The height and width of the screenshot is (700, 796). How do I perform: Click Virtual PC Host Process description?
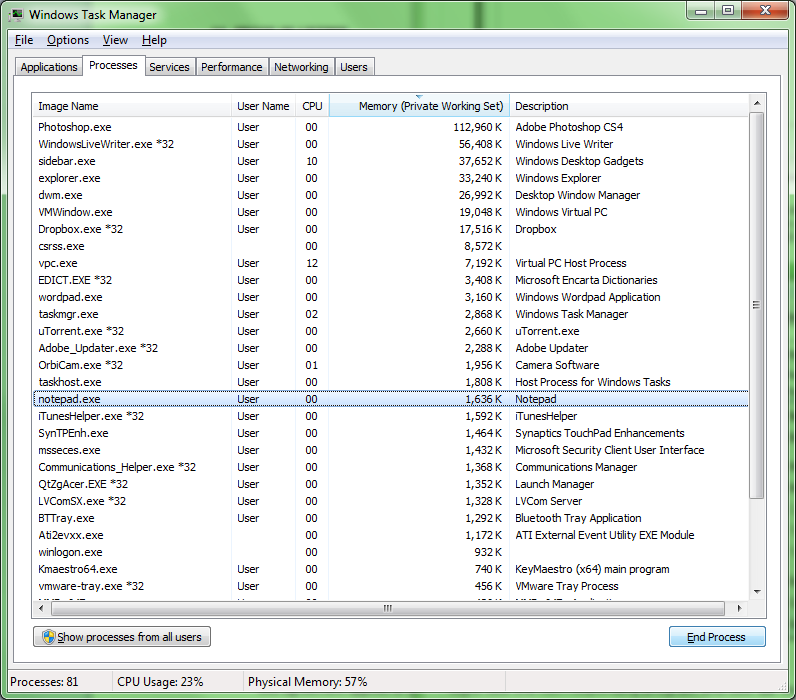coord(571,263)
